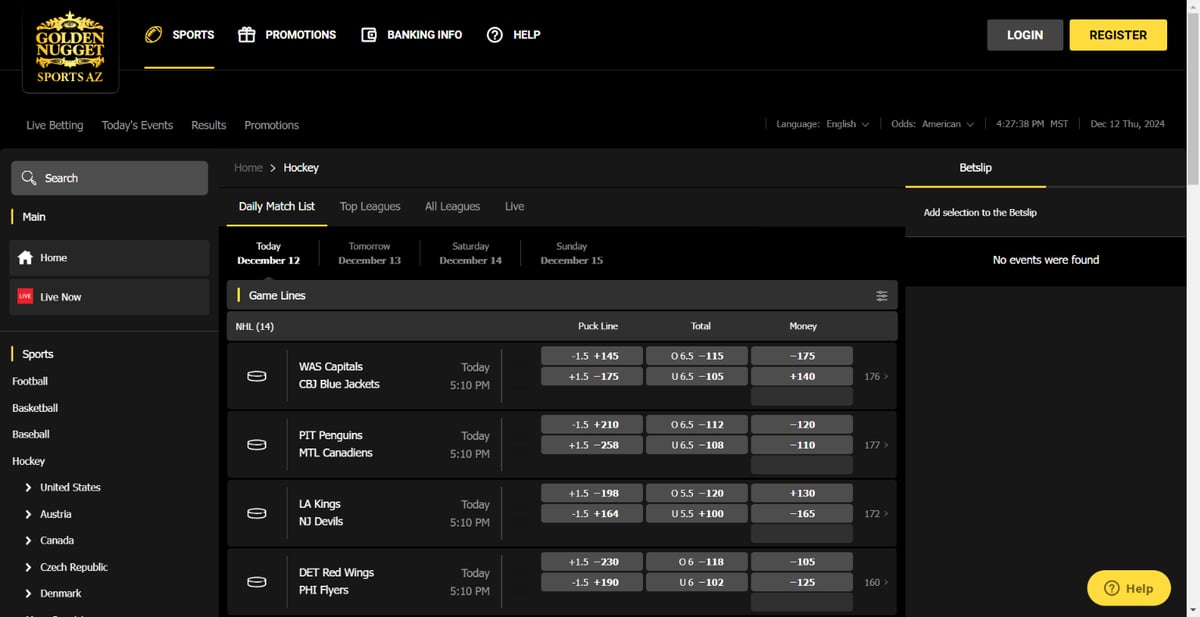1200x617 pixels.
Task: Bet Flyers puck line -1.5 +190
Action: [592, 582]
